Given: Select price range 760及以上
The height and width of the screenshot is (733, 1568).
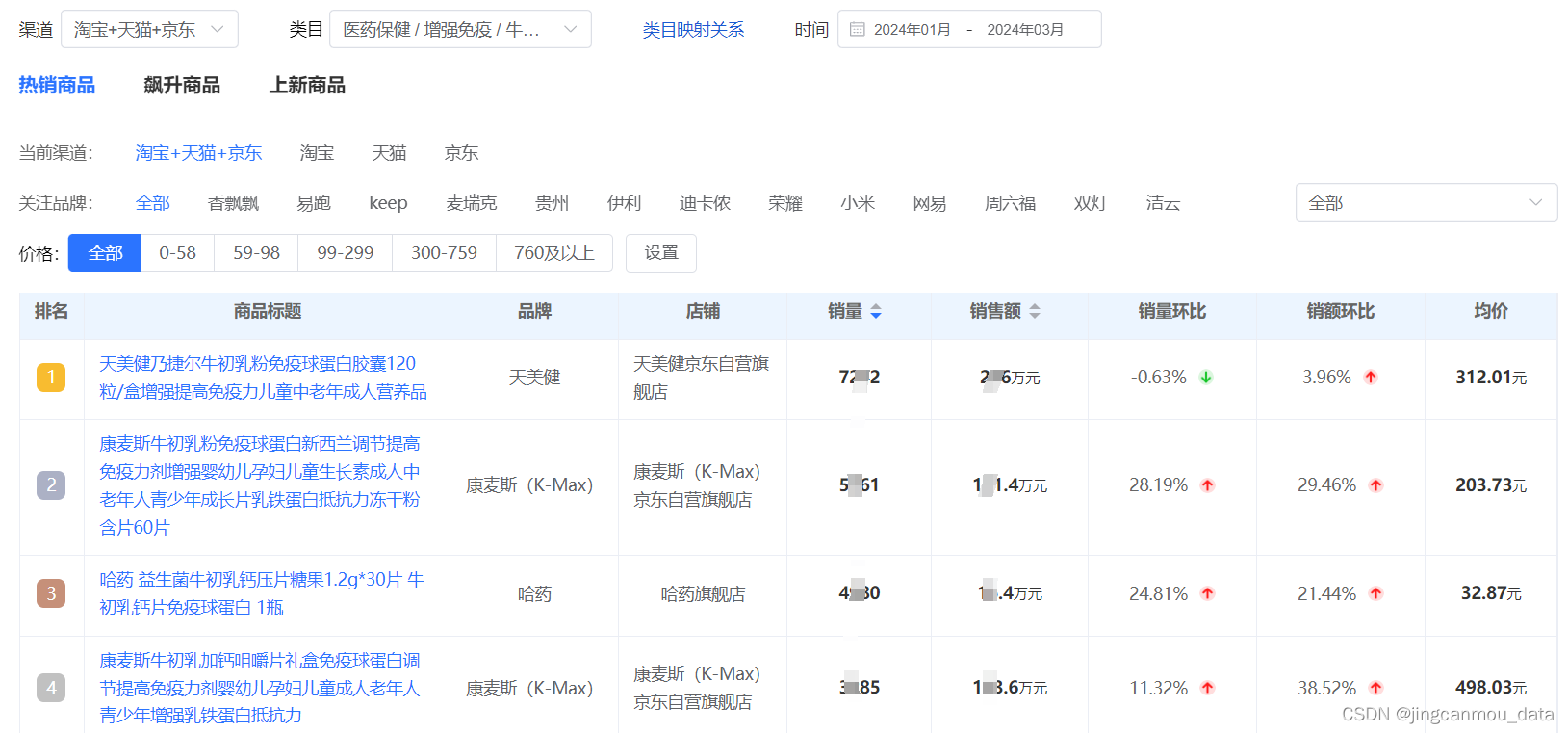Looking at the screenshot, I should coord(554,253).
